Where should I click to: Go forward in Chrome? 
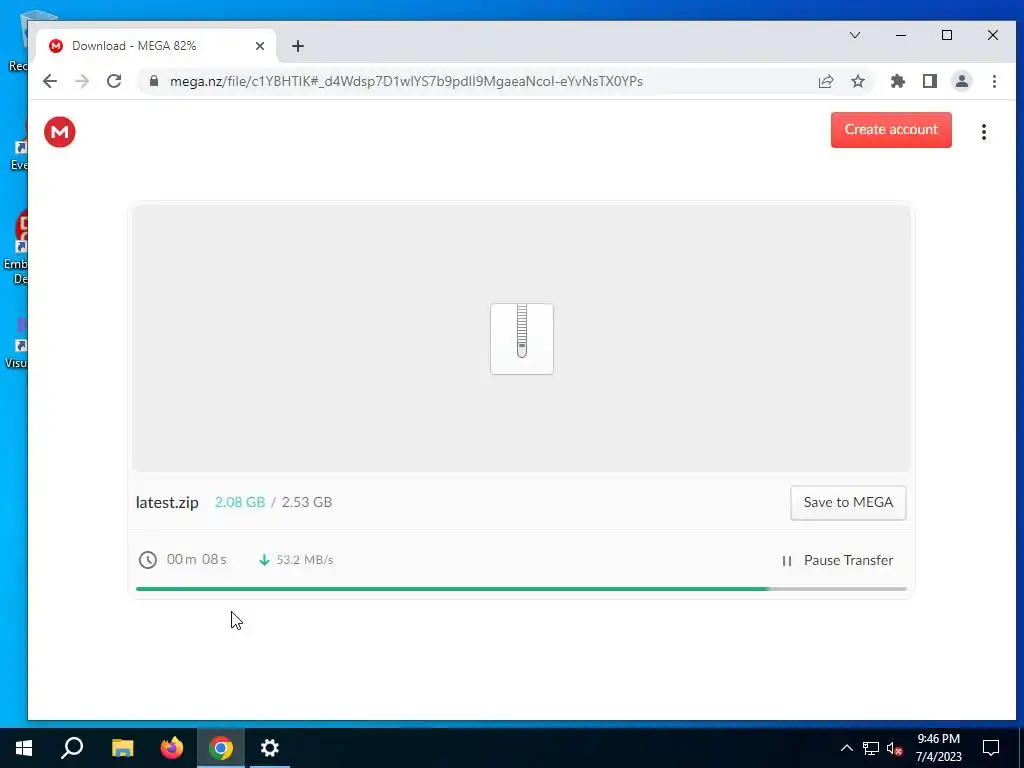click(x=82, y=81)
